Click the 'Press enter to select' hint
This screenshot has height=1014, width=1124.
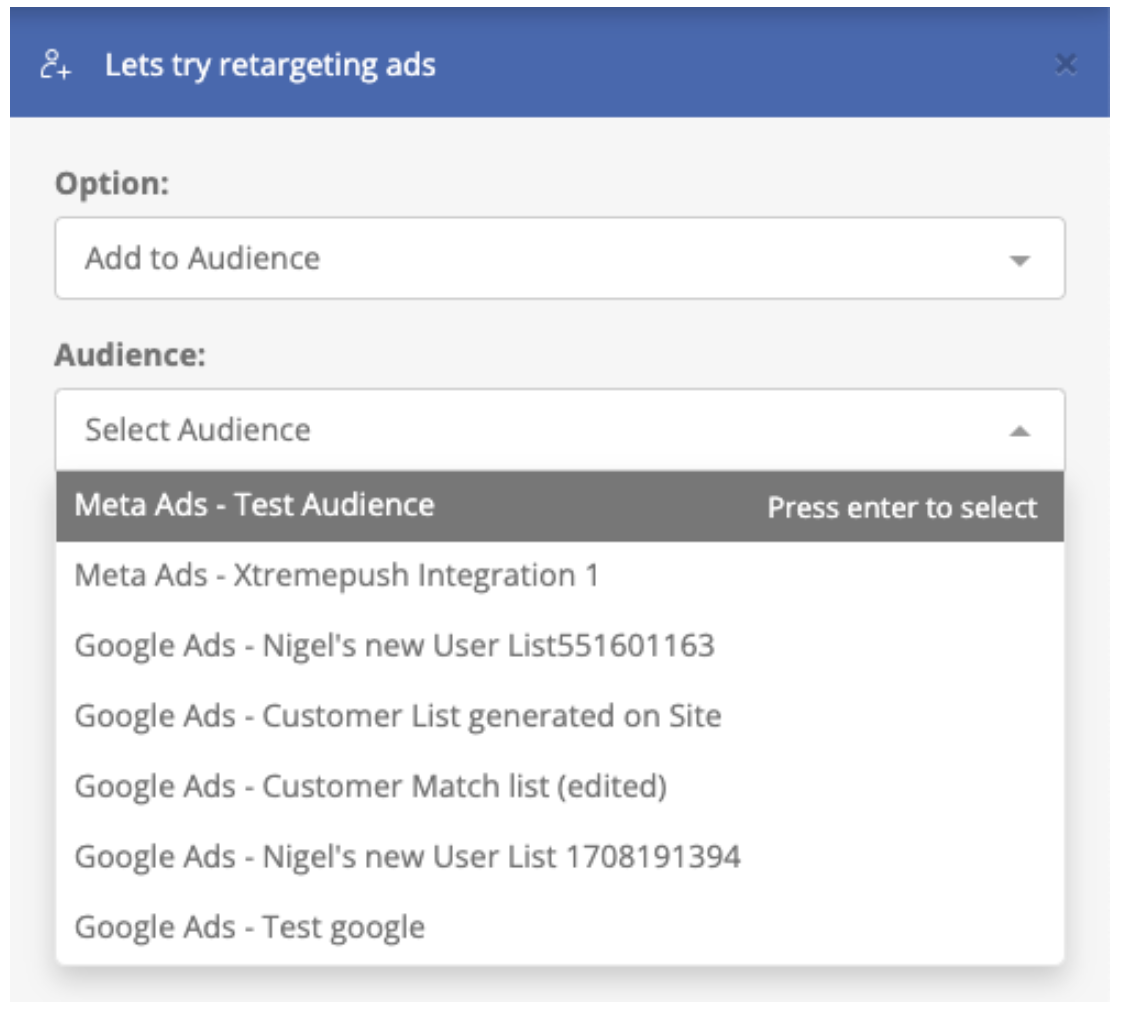tap(902, 507)
